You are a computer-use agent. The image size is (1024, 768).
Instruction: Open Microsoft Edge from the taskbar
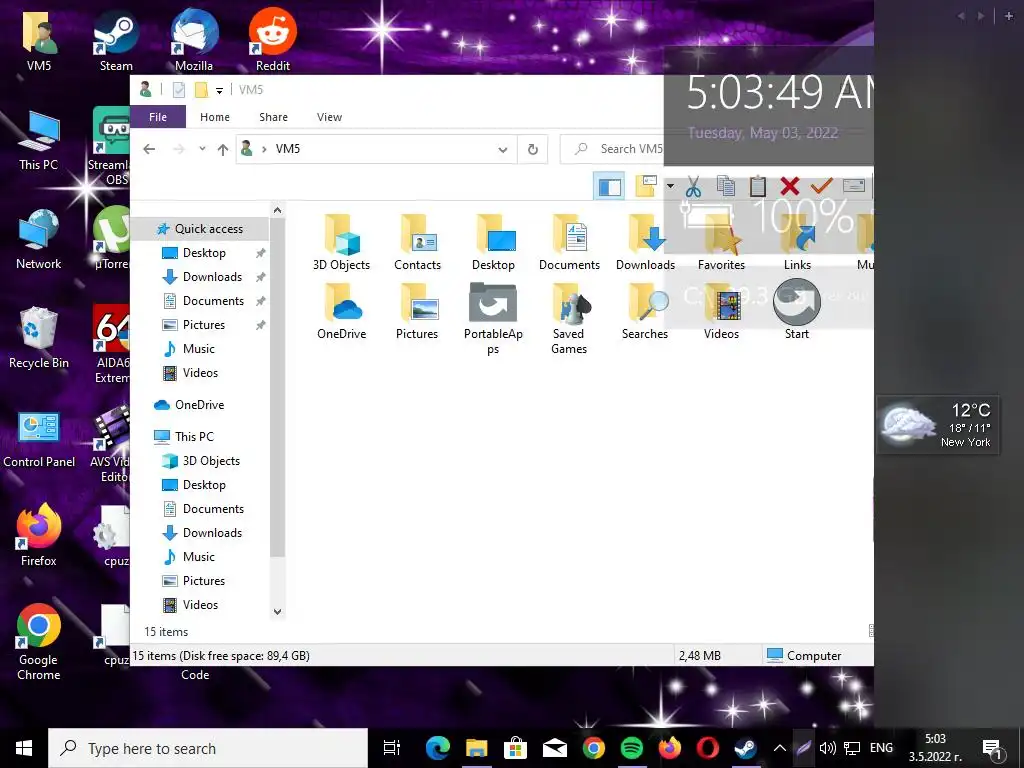pyautogui.click(x=438, y=748)
